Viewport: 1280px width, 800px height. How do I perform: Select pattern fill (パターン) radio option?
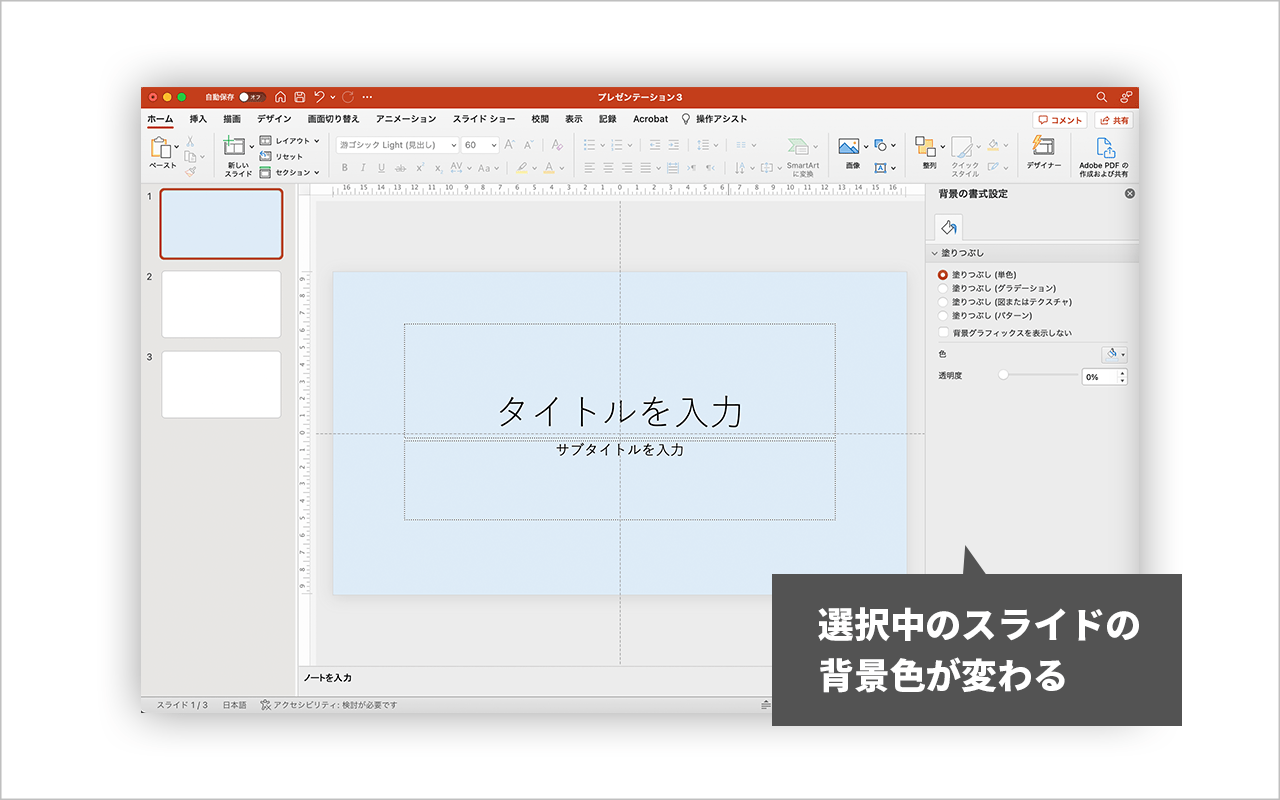[943, 316]
